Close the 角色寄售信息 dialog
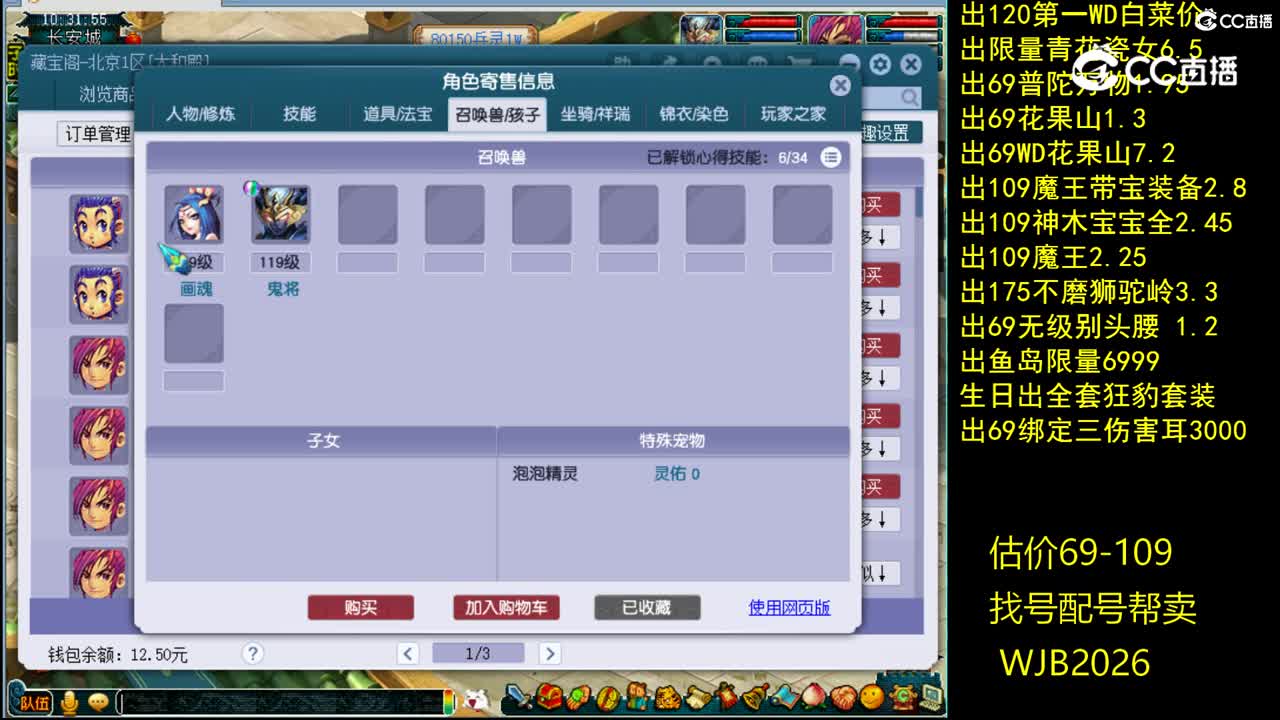 point(841,85)
